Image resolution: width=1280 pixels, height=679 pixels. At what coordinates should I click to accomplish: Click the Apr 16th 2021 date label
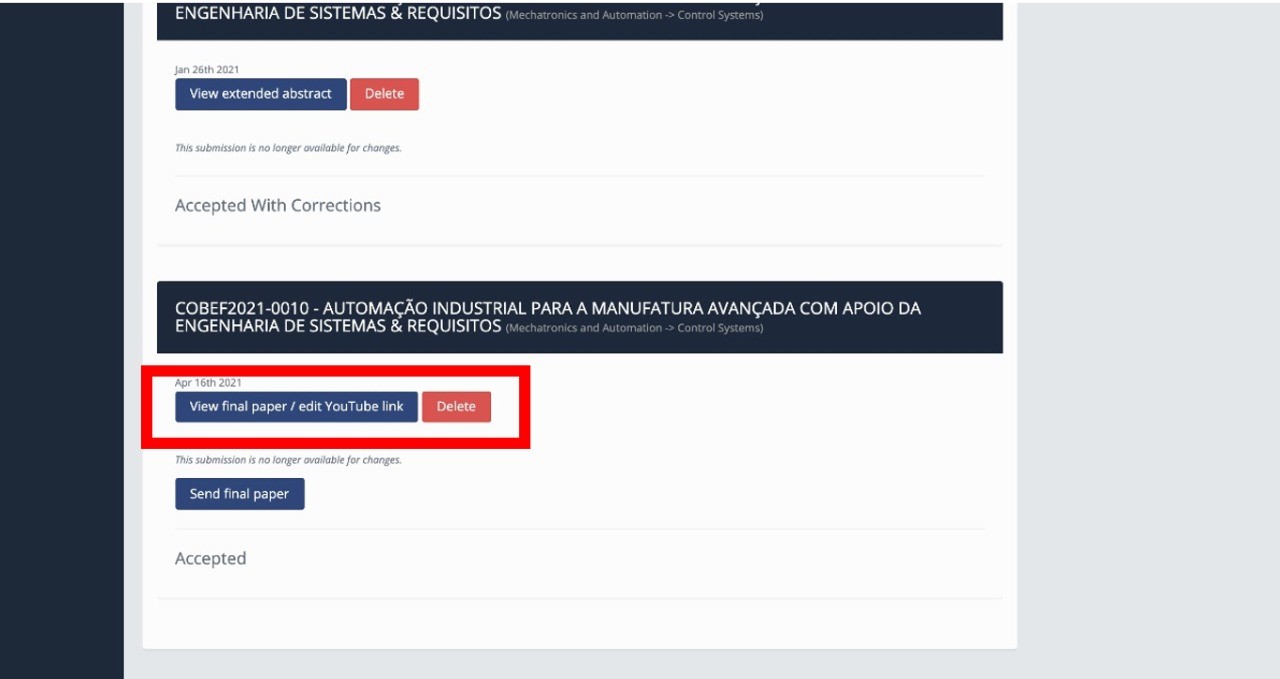208,383
